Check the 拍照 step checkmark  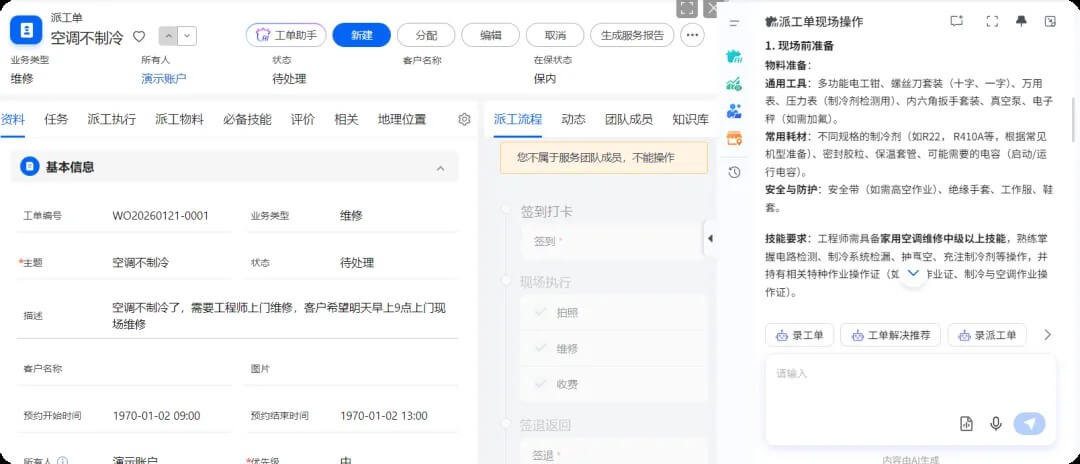pos(540,312)
